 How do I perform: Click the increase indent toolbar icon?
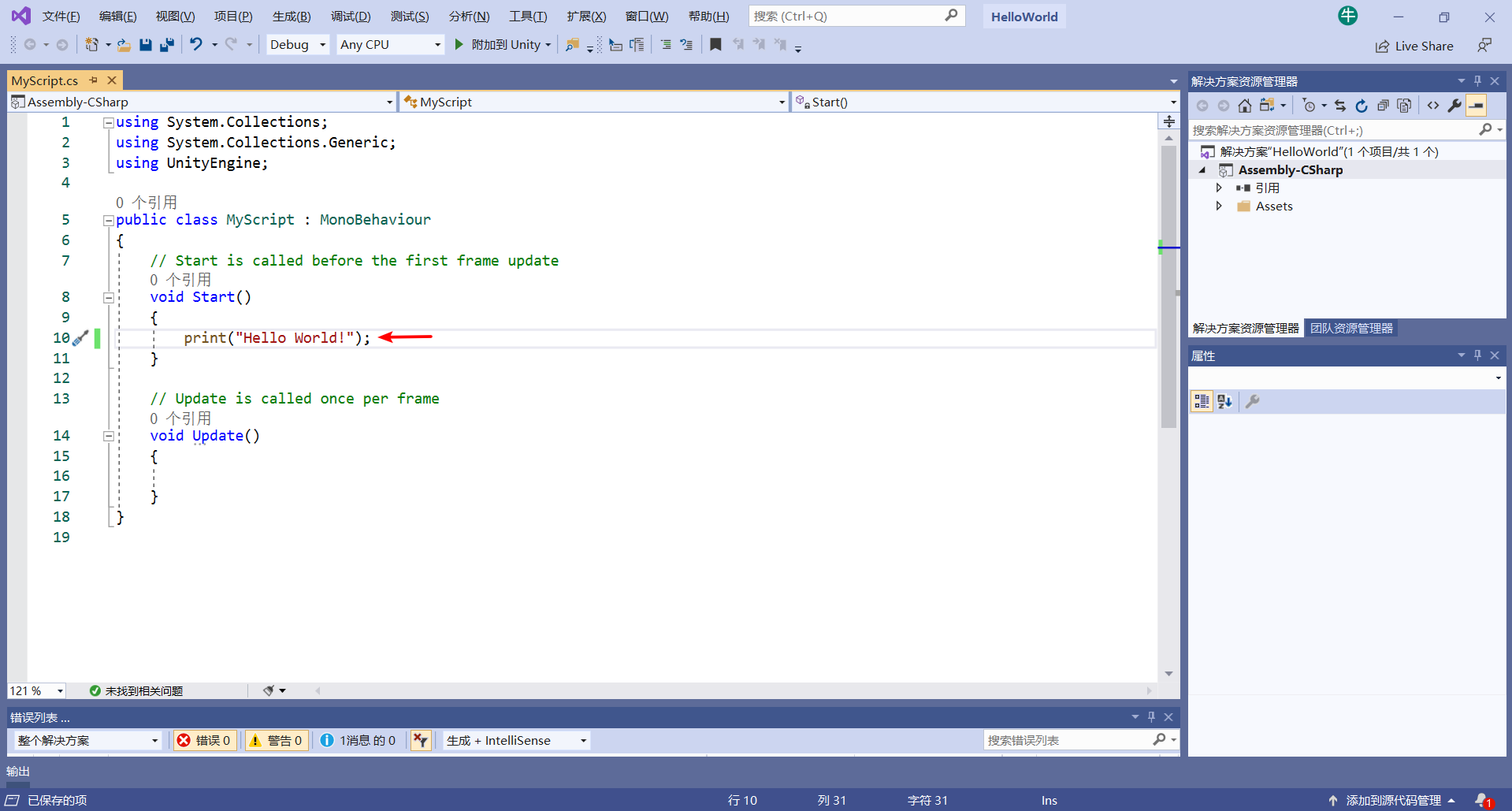coord(637,45)
